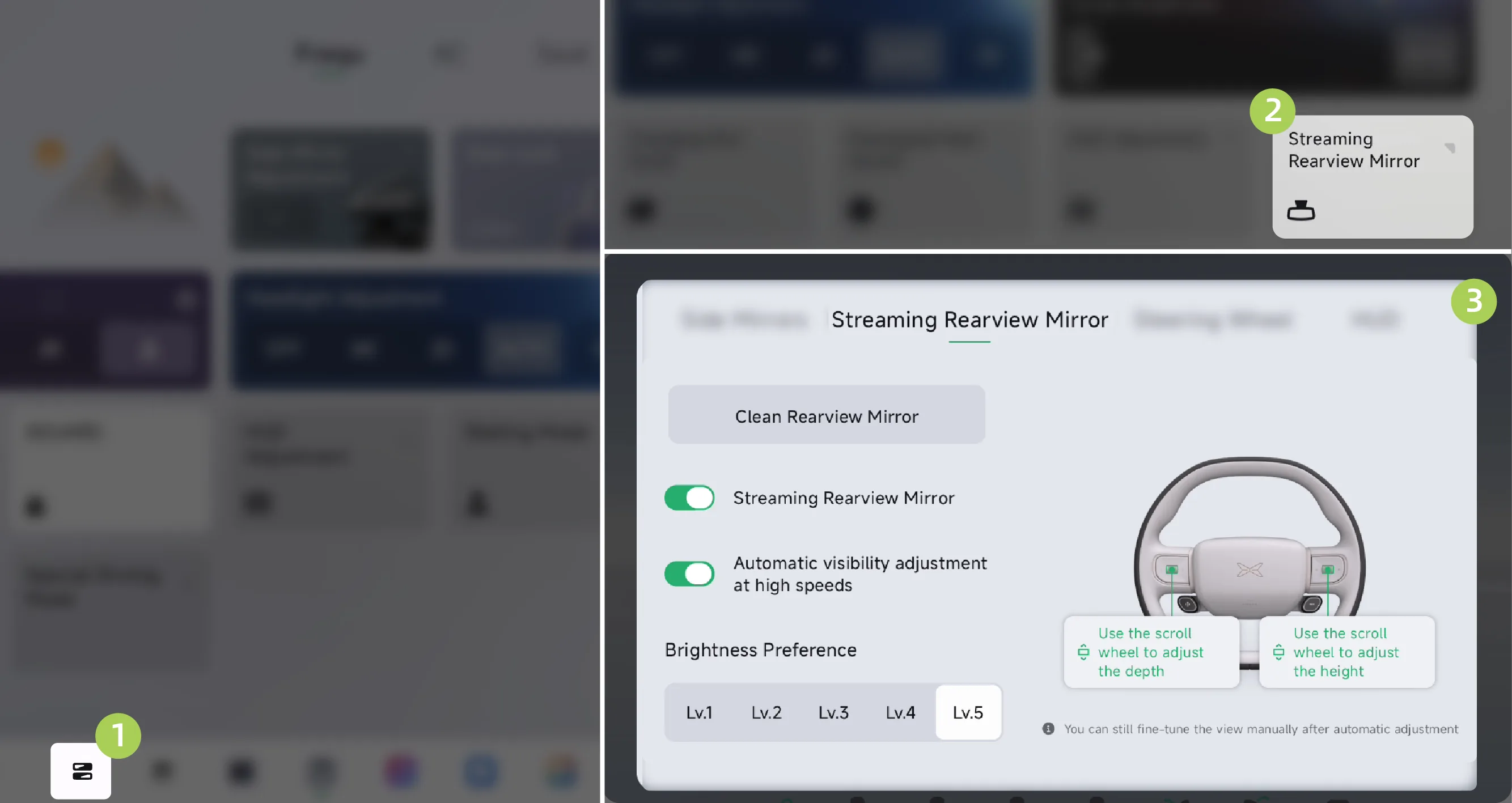Tap the rearview mirror icon on card
Image resolution: width=1512 pixels, height=803 pixels.
(1301, 210)
